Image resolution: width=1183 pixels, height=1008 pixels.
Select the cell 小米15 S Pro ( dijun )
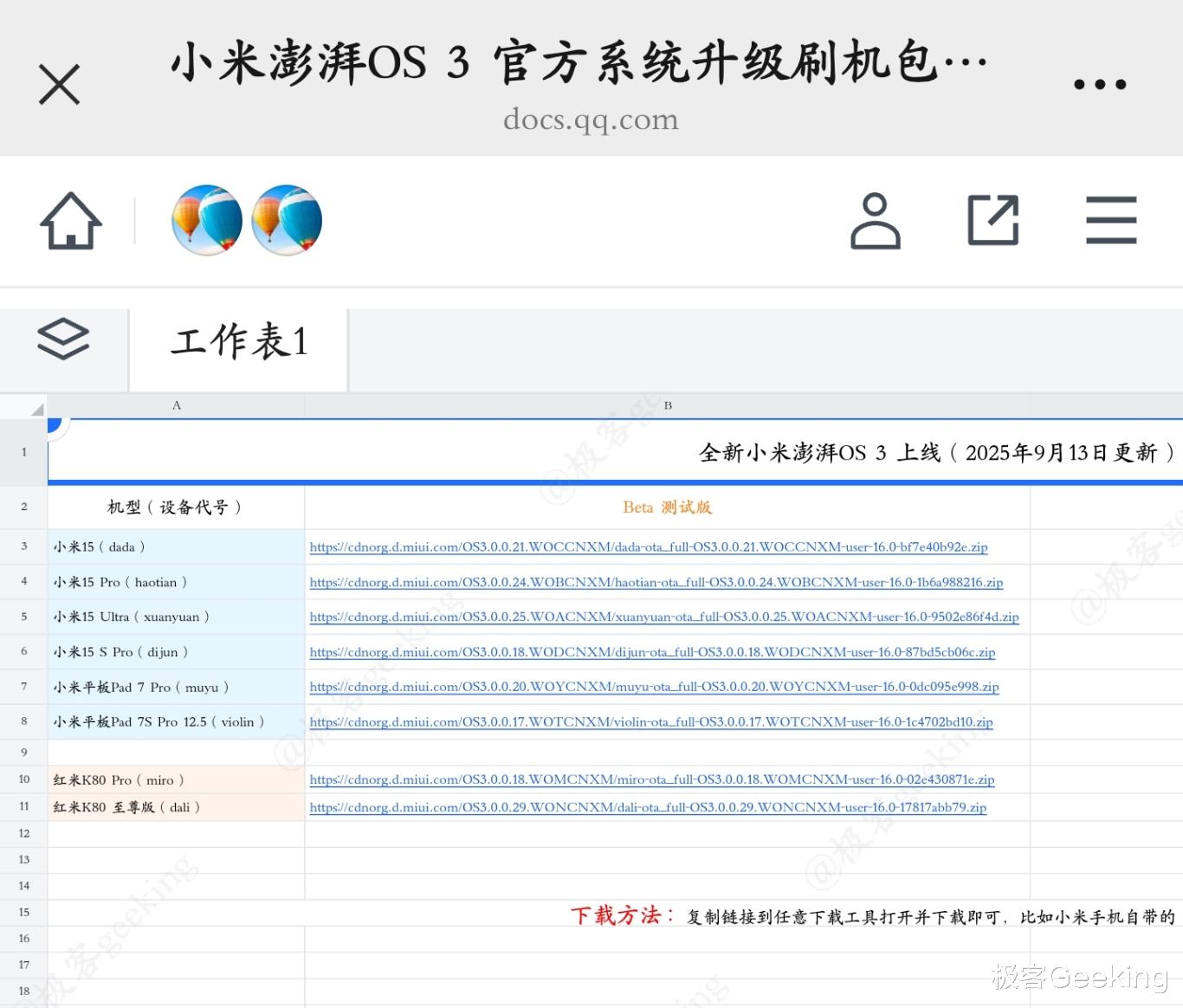[176, 652]
